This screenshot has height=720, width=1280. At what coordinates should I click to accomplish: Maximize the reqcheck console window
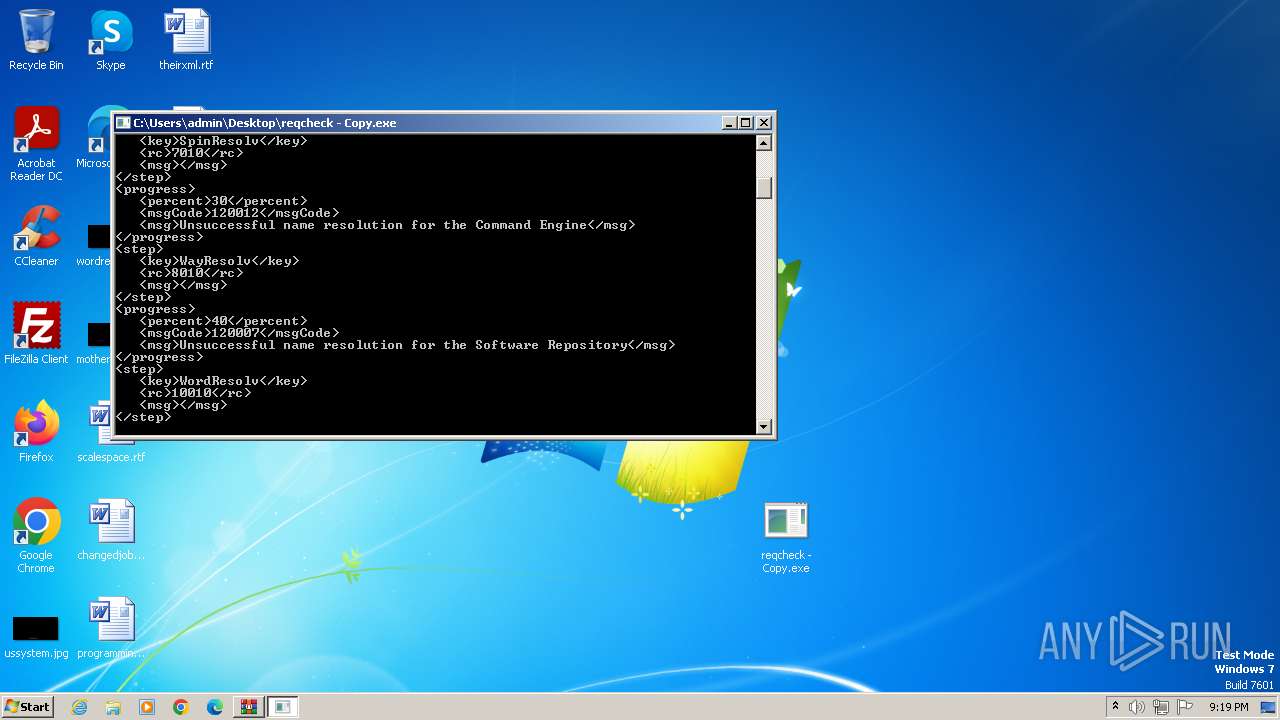click(746, 123)
